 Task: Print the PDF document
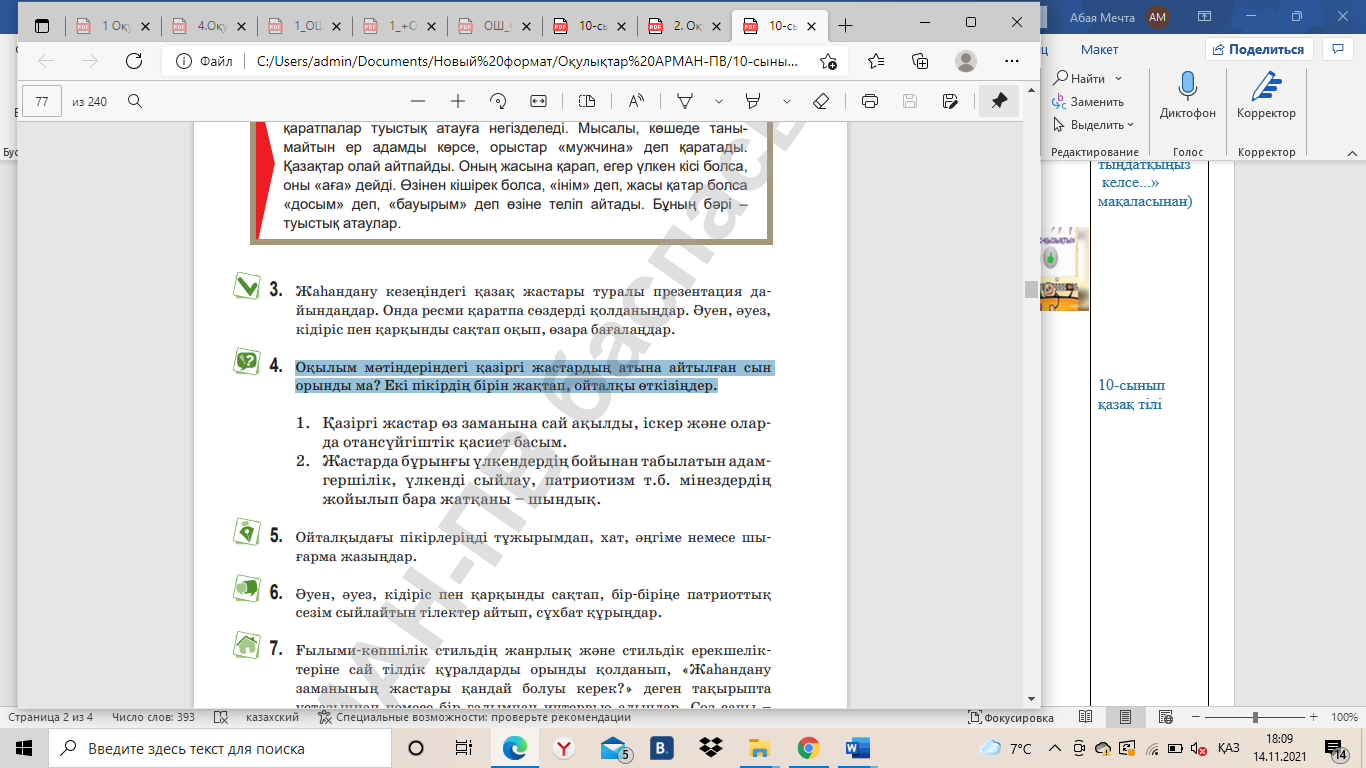click(x=870, y=101)
